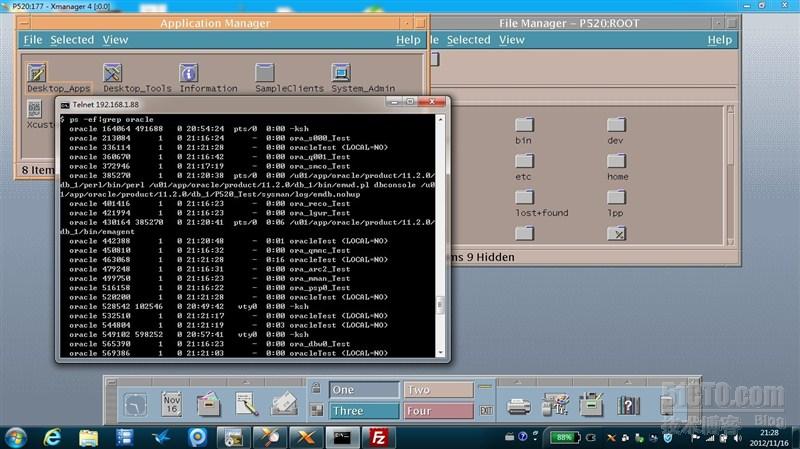Select the etc folder in File Manager
800x449 pixels.
point(524,161)
